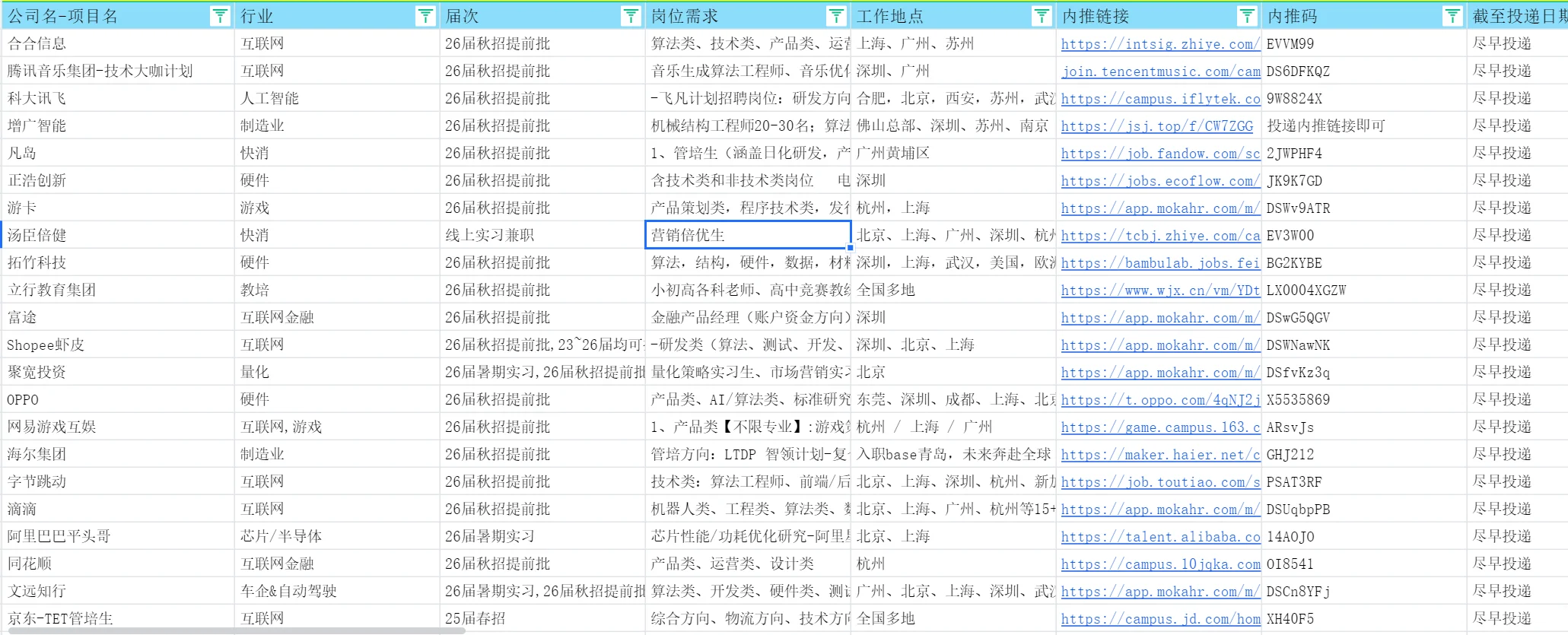Select referral code EVVM99
Screen dimensions: 1568x635
coord(1364,44)
